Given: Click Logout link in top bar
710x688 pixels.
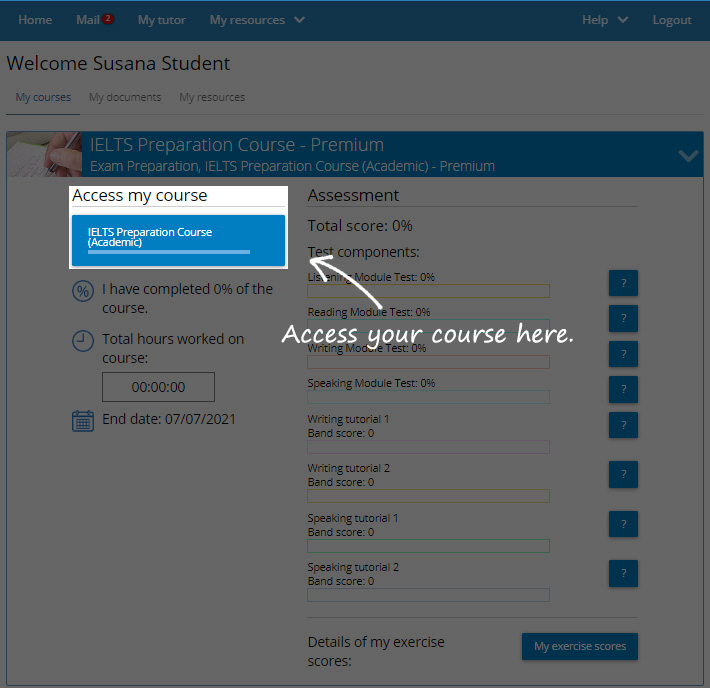Looking at the screenshot, I should click(x=671, y=20).
